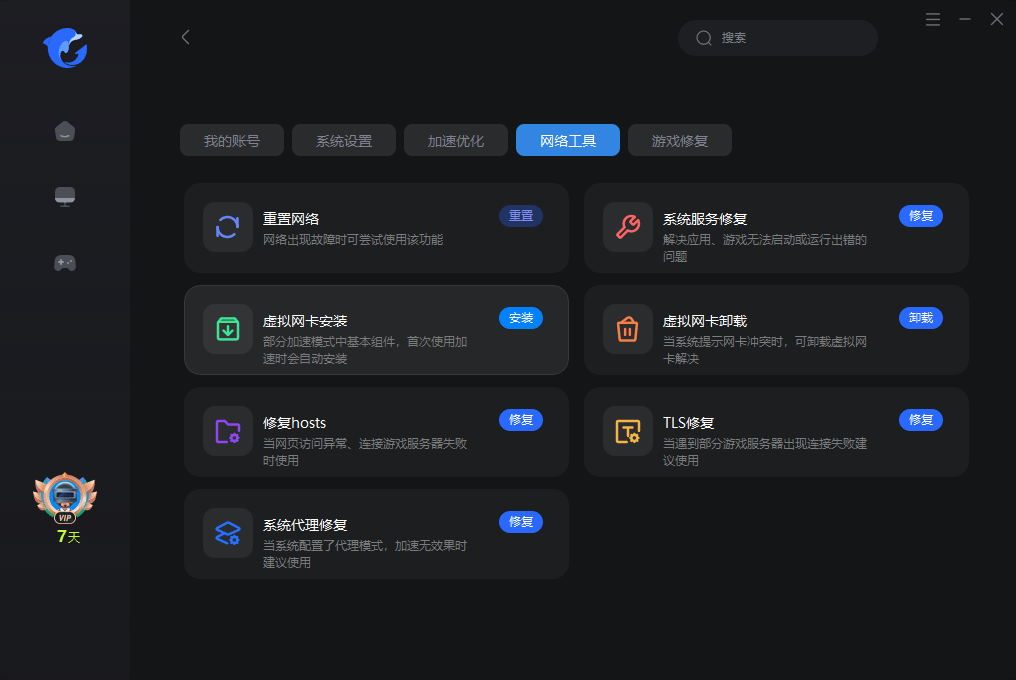Click the 修复hosts folder icon
Viewport: 1016px width, 680px height.
click(x=227, y=431)
